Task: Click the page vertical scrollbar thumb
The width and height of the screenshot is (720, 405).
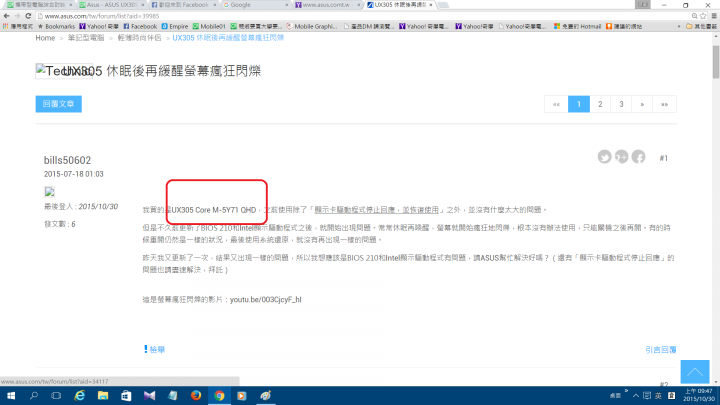Action: pyautogui.click(x=716, y=62)
